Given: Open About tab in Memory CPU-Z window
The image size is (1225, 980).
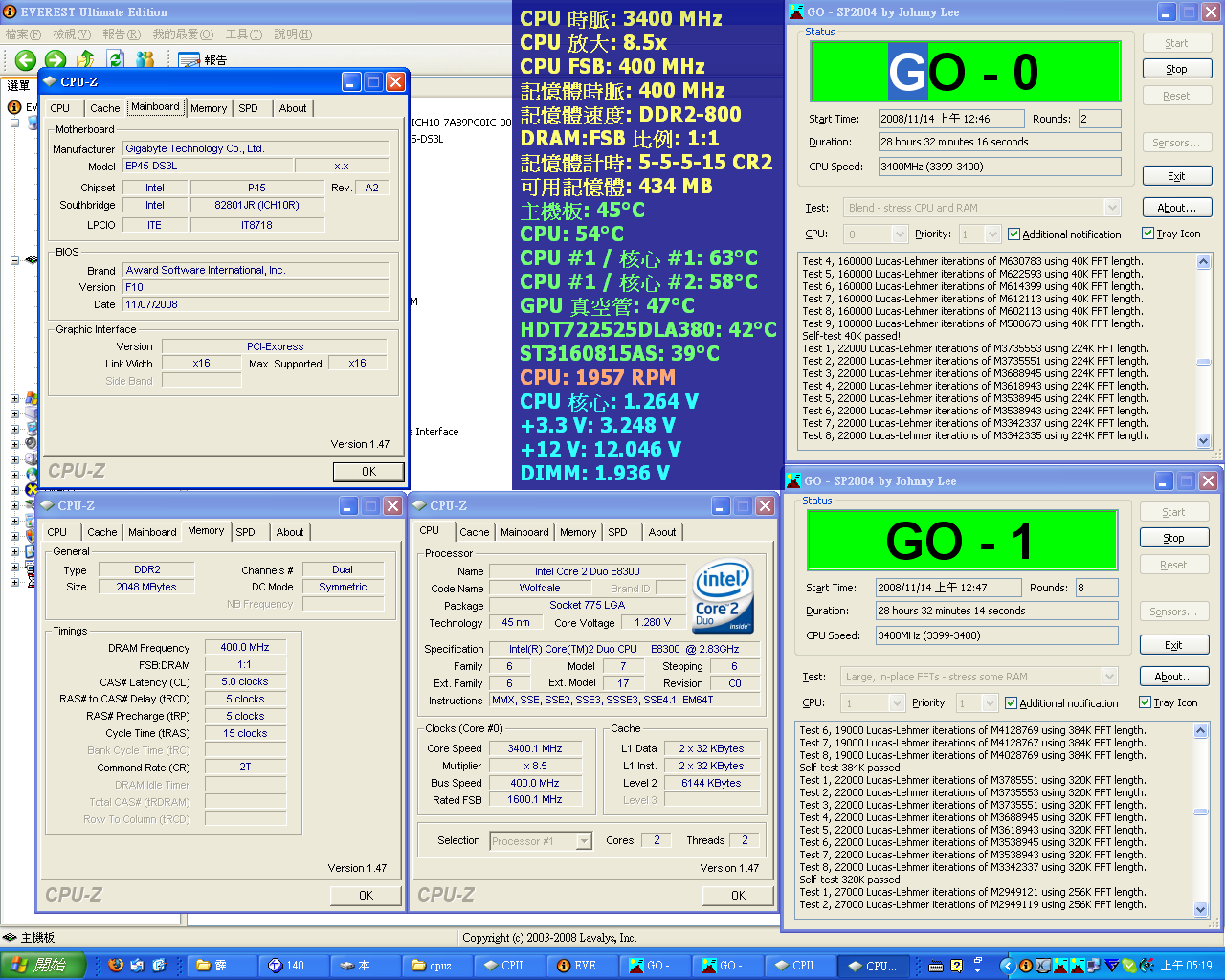Looking at the screenshot, I should click(290, 532).
